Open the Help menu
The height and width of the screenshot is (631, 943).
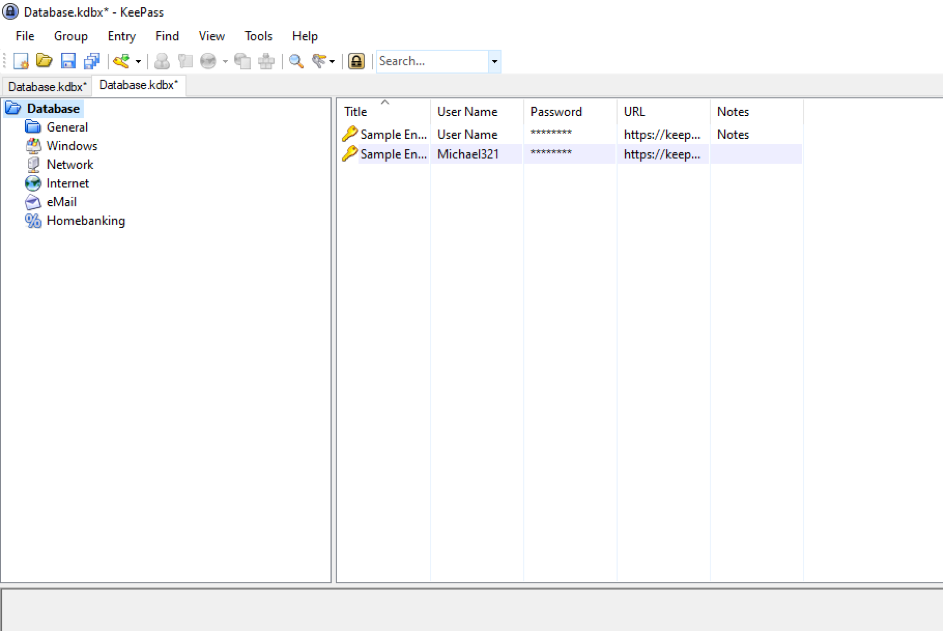305,36
